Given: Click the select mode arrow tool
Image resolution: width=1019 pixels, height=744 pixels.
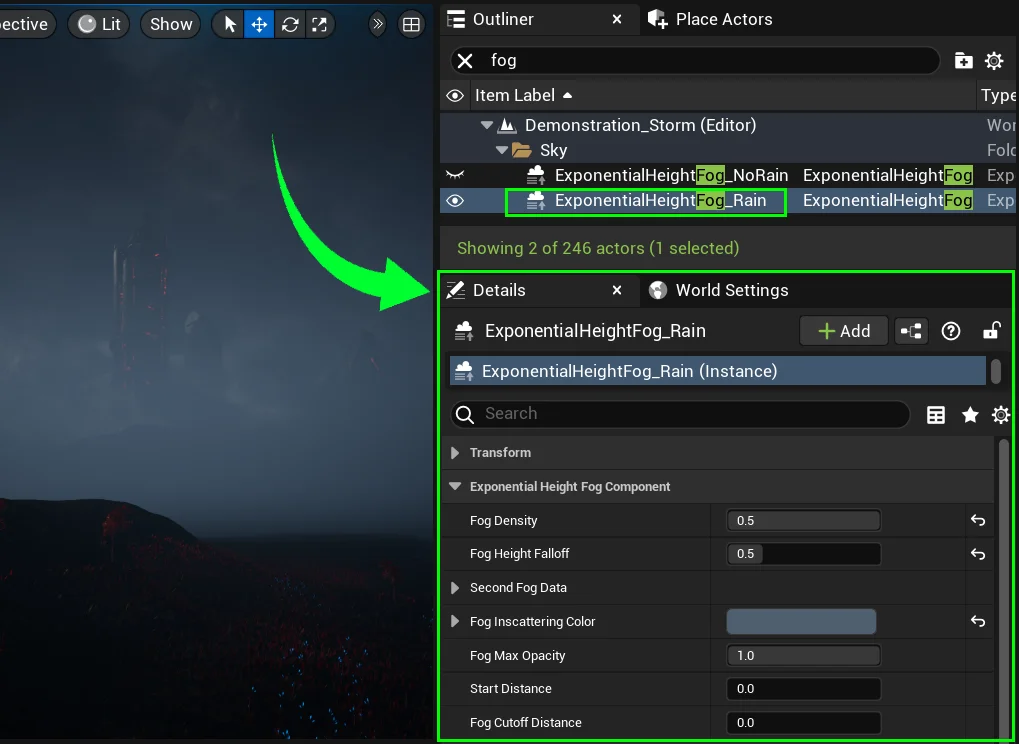Looking at the screenshot, I should point(230,24).
